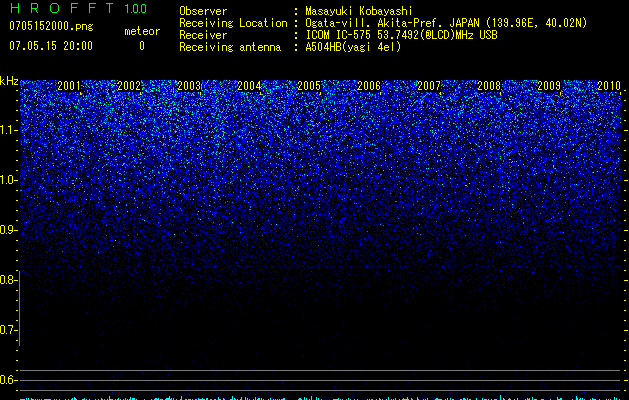Click the 0.6 kHz axis label
The width and height of the screenshot is (629, 400).
[8, 380]
